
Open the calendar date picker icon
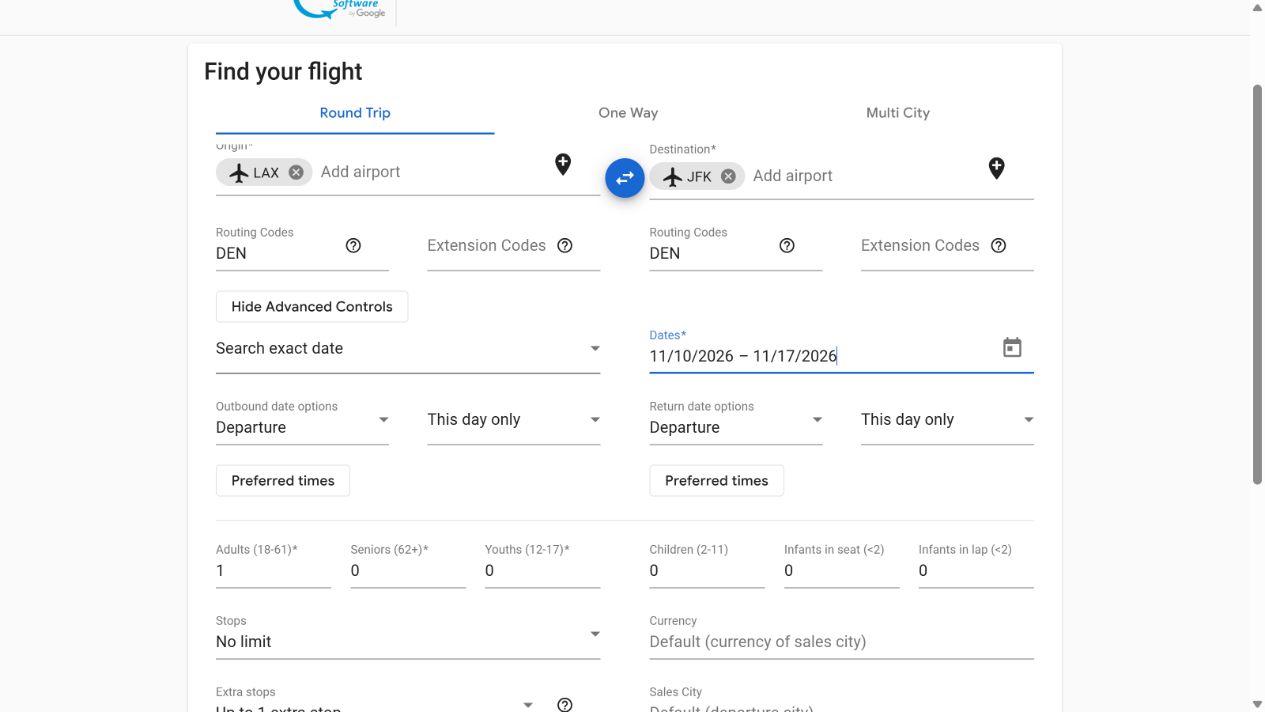(x=1012, y=347)
